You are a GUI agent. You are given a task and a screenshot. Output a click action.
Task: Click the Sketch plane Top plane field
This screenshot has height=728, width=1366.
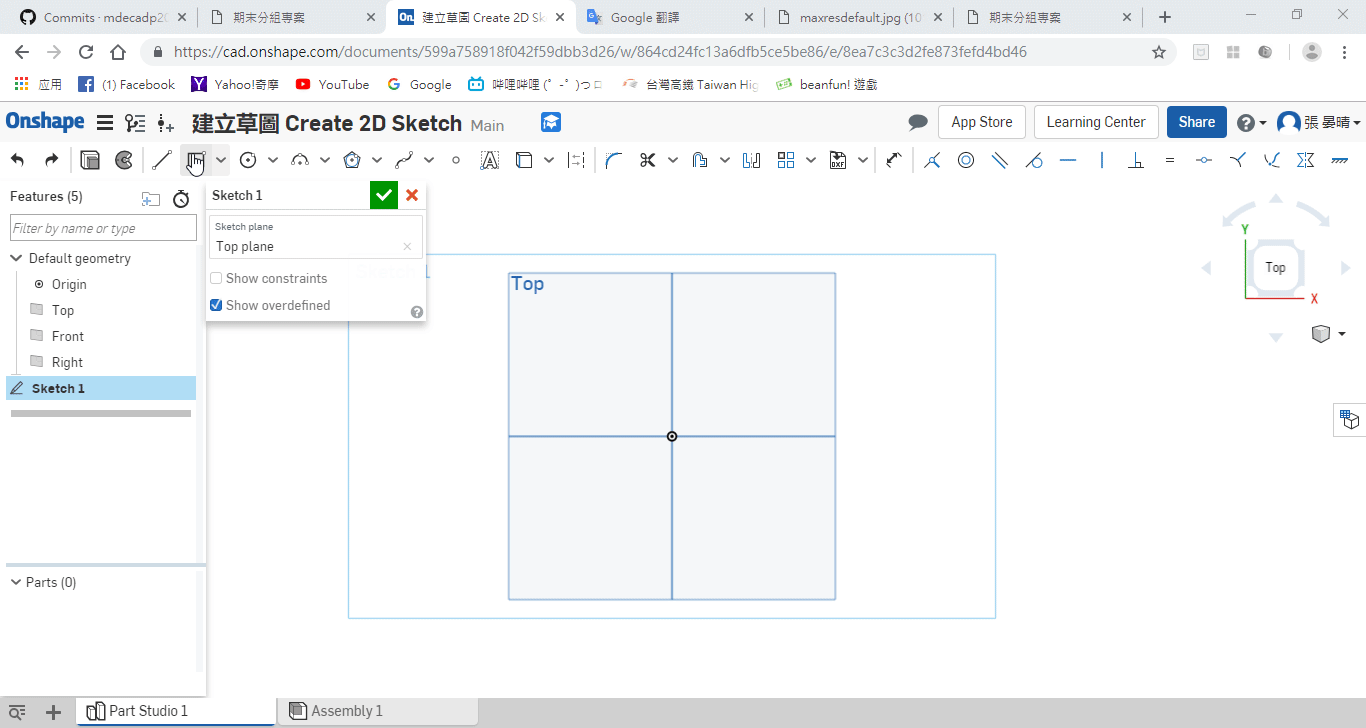[x=316, y=238]
